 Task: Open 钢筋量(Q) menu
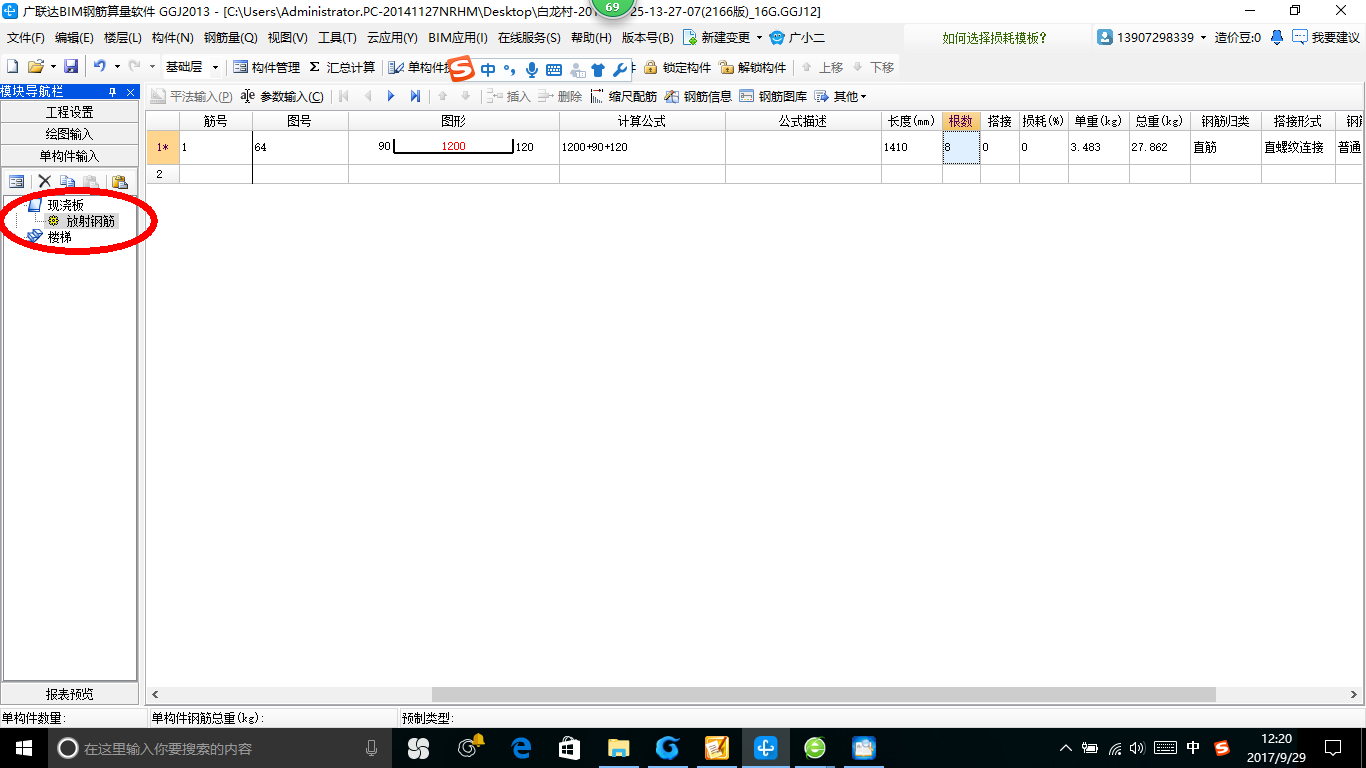tap(230, 38)
